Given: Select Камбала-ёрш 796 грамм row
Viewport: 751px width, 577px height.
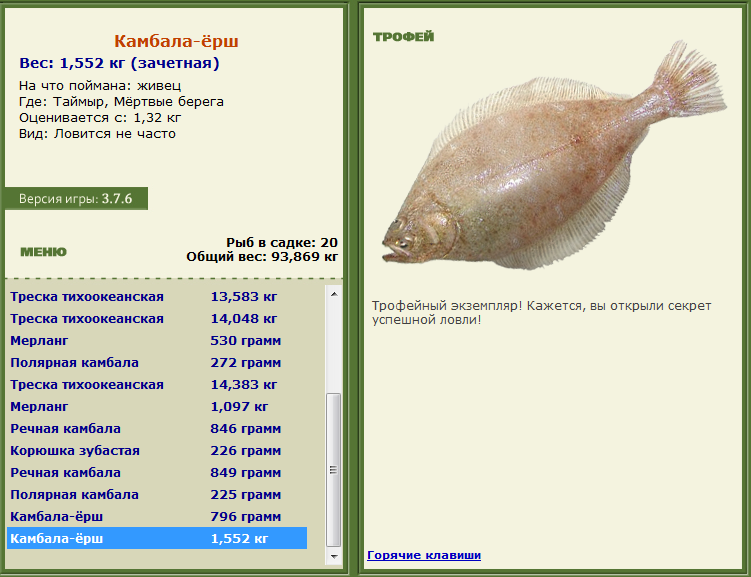Looking at the screenshot, I should pos(157,517).
